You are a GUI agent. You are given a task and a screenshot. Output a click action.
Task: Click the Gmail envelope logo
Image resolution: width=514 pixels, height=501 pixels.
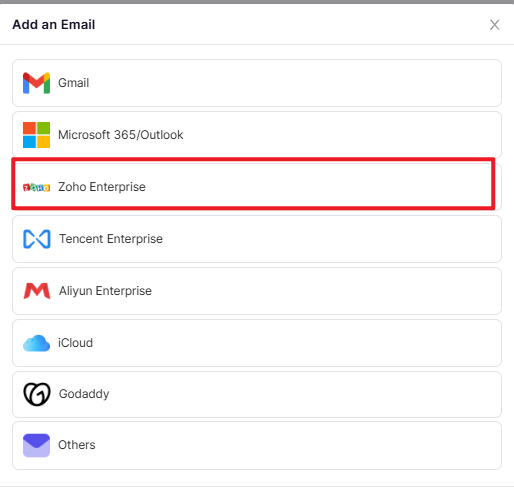36,83
